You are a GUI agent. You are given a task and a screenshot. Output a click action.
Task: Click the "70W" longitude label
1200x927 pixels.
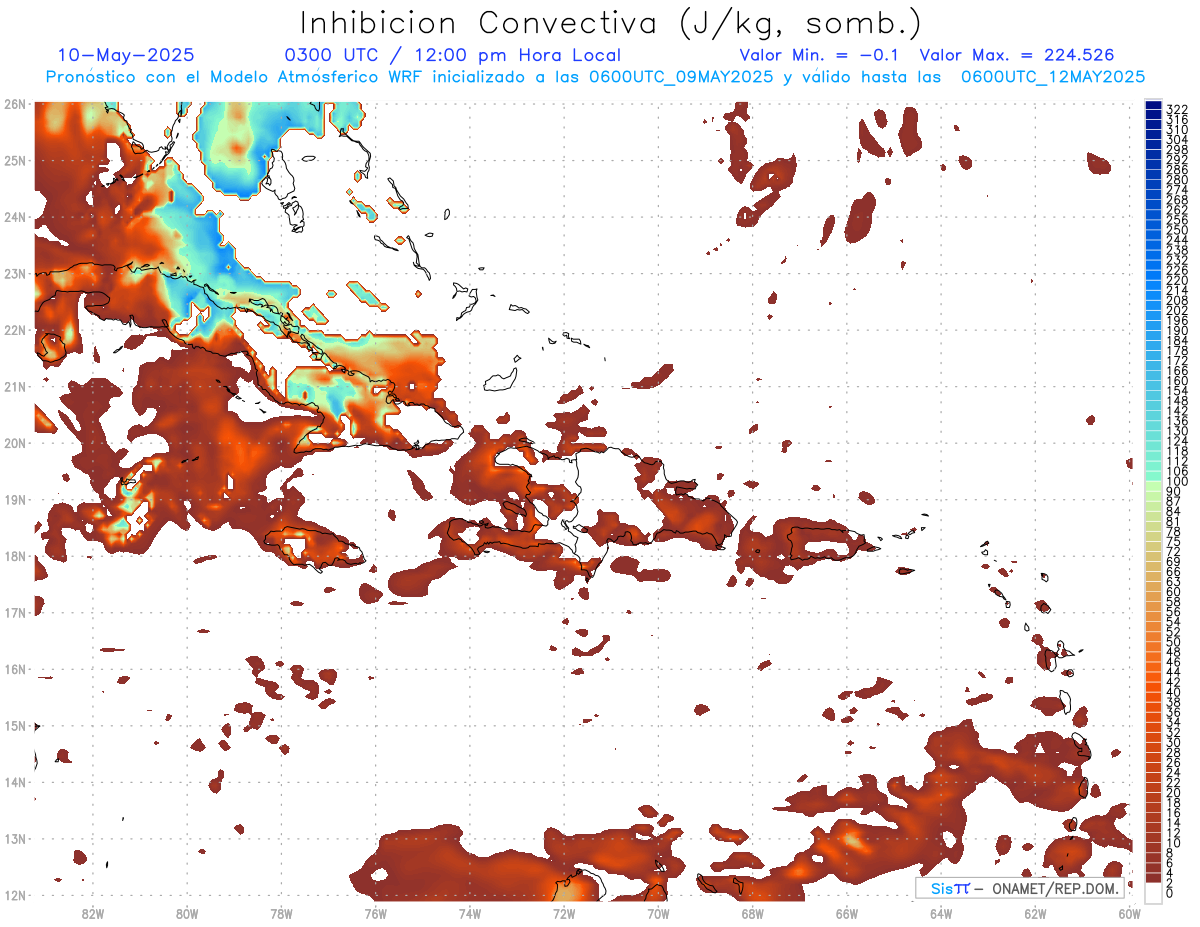coord(658,913)
